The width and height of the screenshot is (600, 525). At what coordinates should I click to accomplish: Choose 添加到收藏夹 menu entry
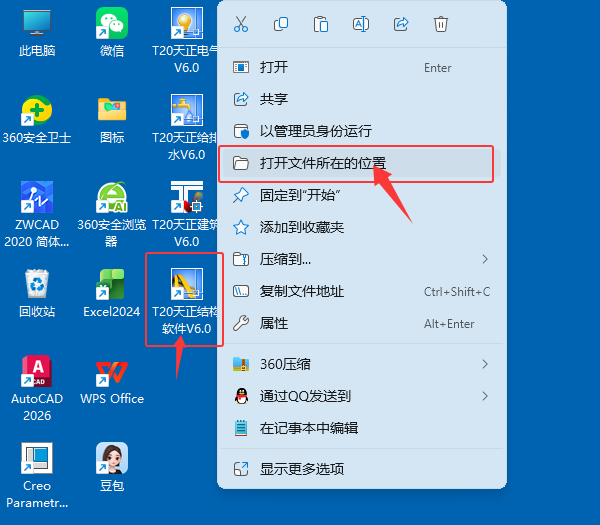click(x=362, y=227)
